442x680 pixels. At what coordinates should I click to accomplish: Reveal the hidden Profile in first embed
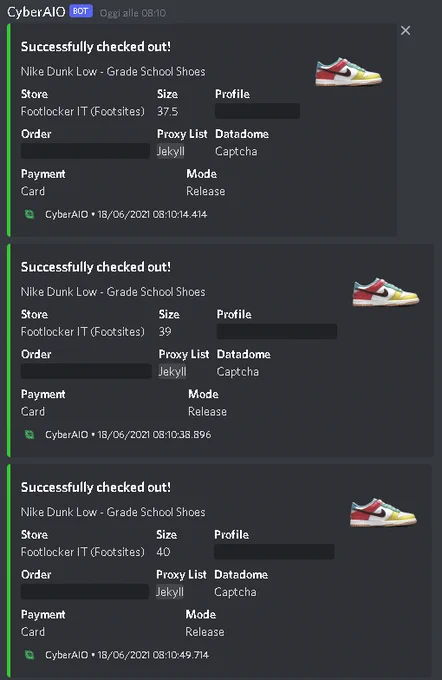click(x=257, y=111)
